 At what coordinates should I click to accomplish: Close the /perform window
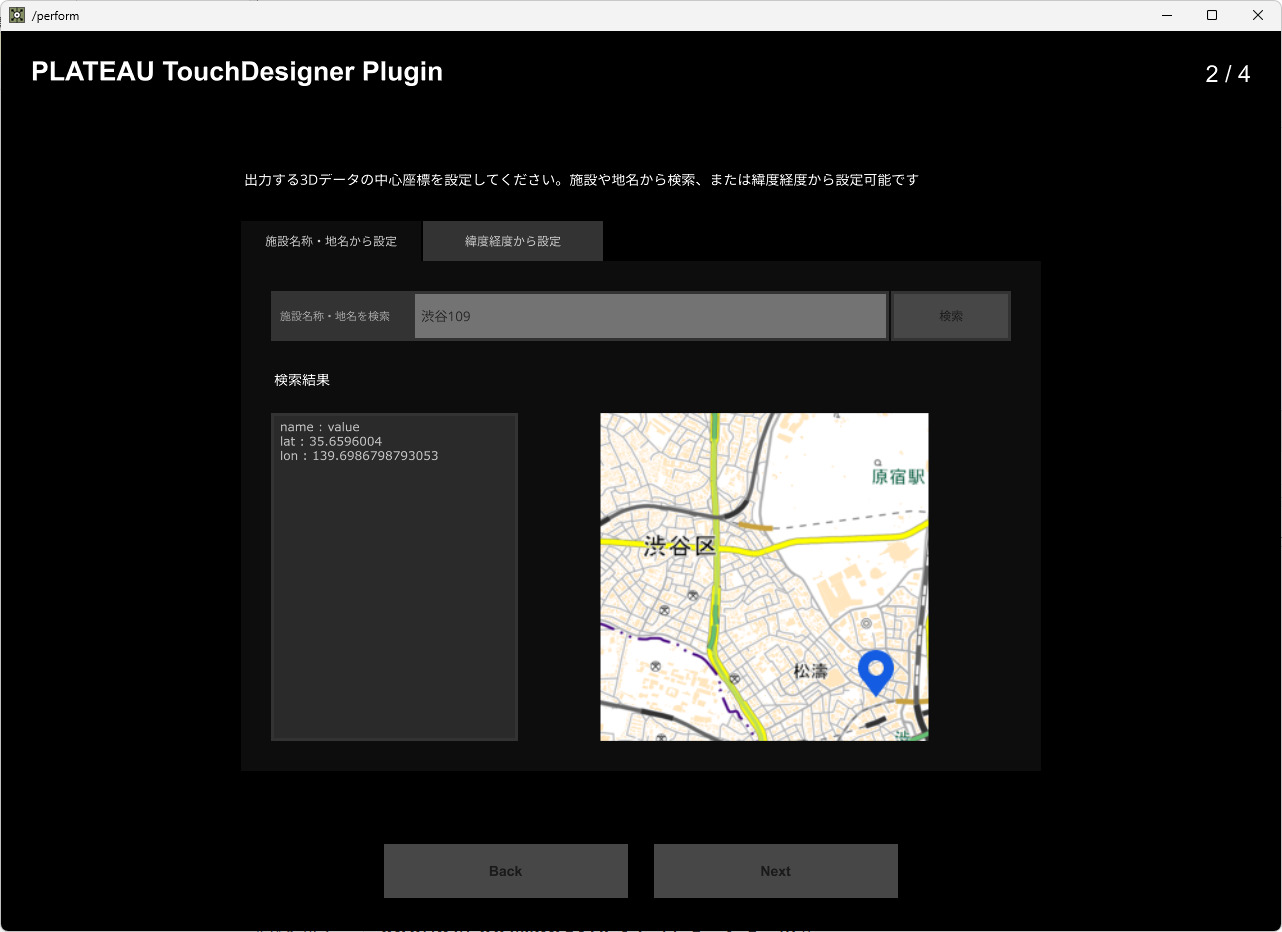pos(1258,15)
